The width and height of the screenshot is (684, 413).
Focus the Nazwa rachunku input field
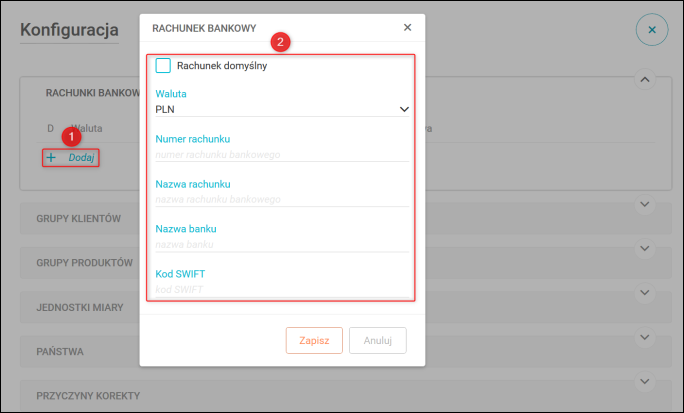(282, 199)
